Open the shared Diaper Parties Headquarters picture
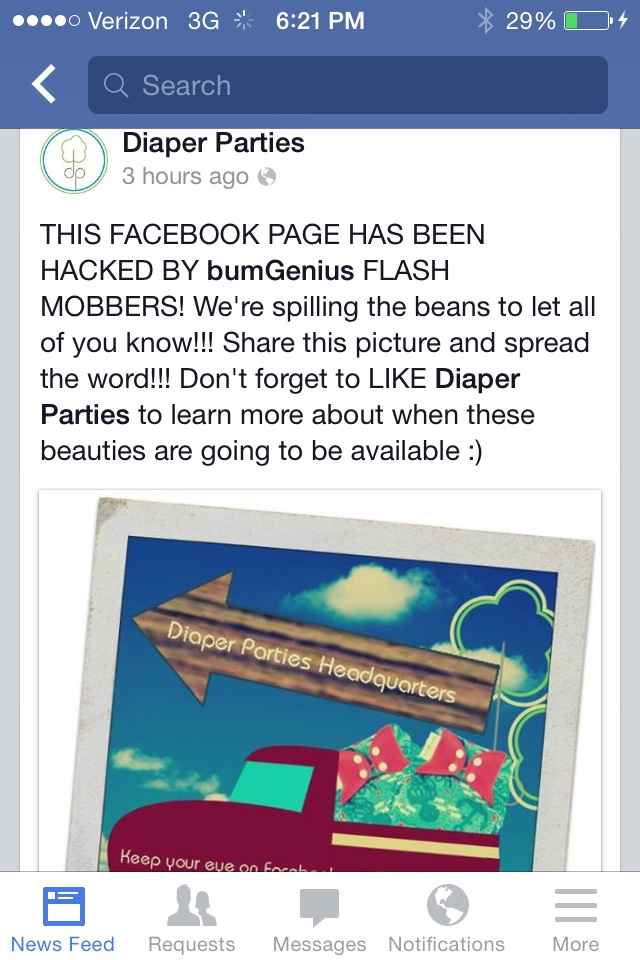The width and height of the screenshot is (640, 960). point(320,680)
